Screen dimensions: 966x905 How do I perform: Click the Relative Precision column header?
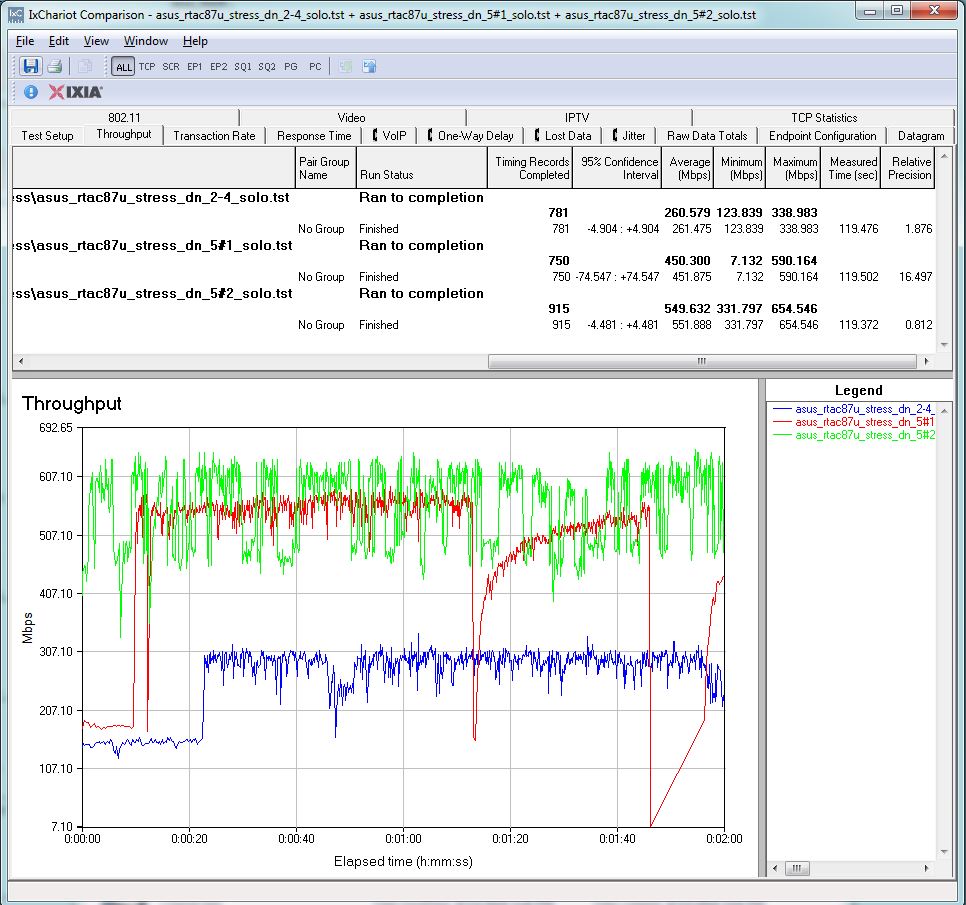click(908, 168)
